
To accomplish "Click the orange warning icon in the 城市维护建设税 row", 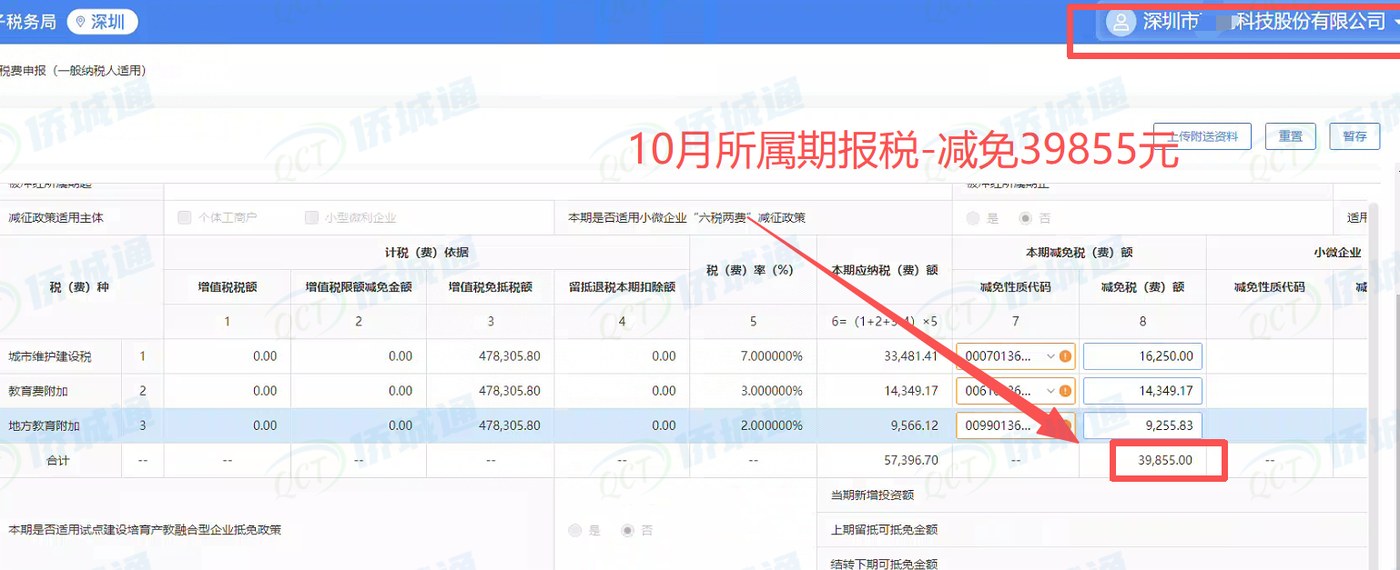I will pos(1066,356).
